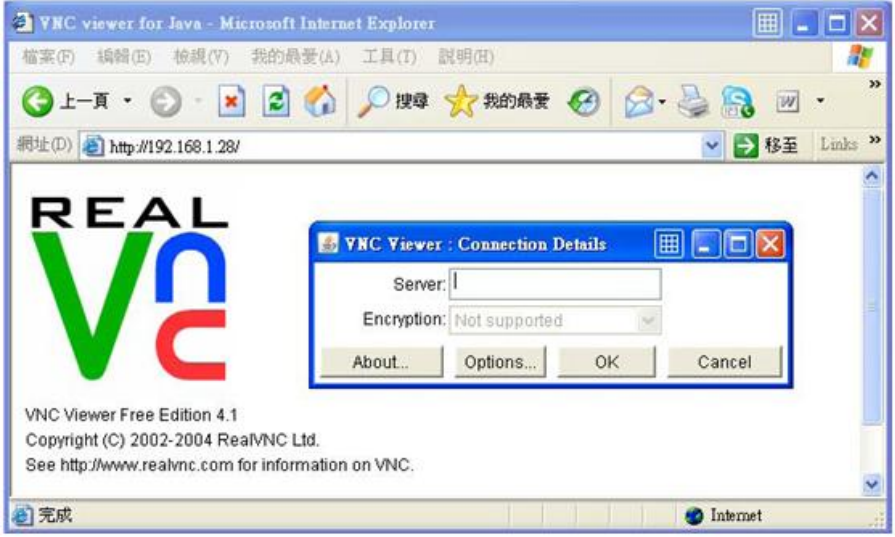This screenshot has width=895, height=537.
Task: Click the 完成 status text
Action: point(55,515)
